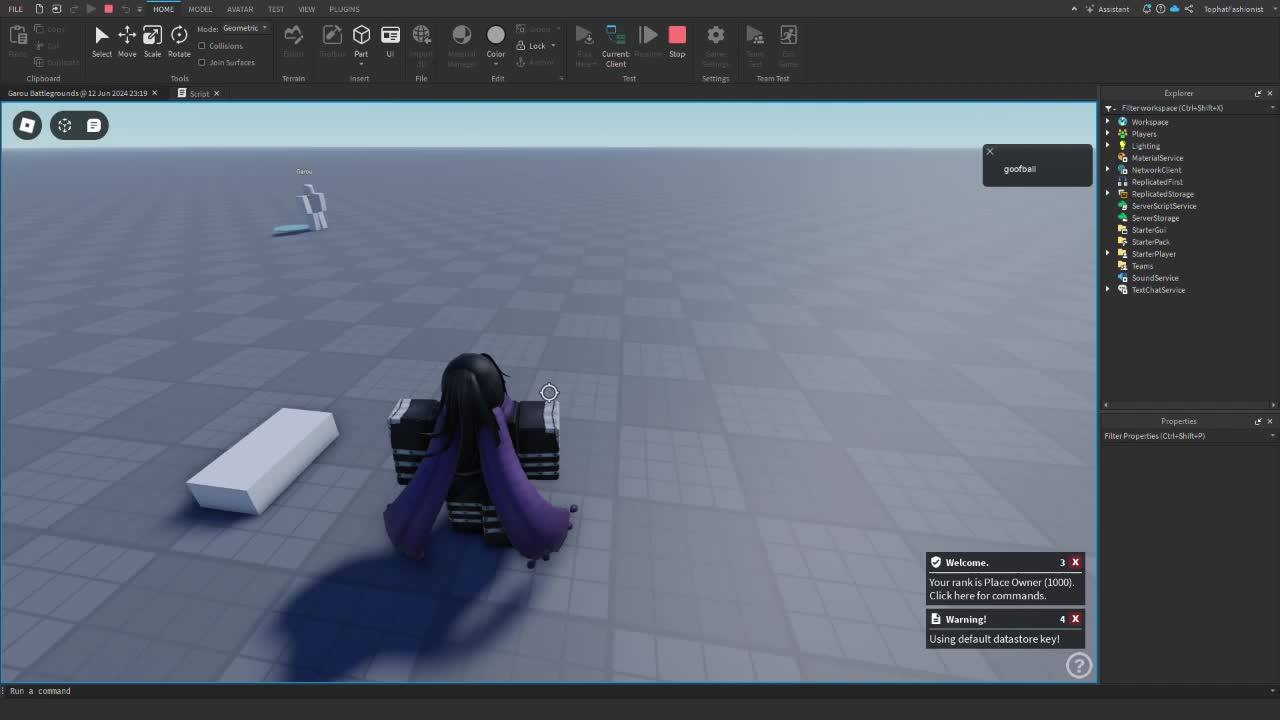Expand the Workspace tree node
1280x720 pixels.
coord(1108,122)
